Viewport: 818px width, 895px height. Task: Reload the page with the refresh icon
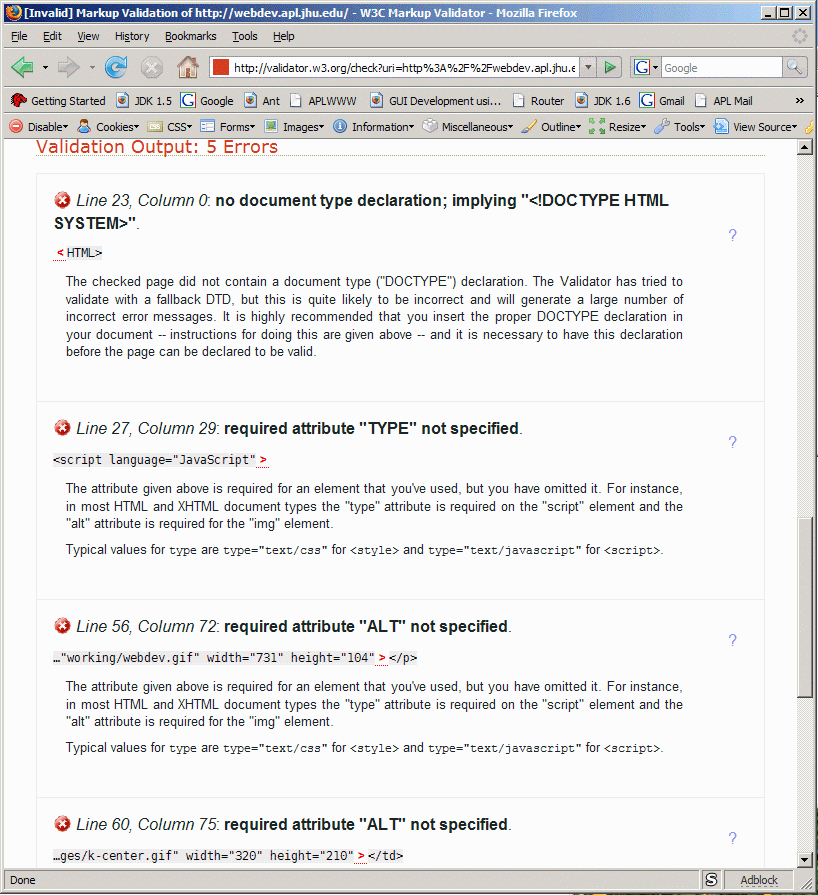pos(116,67)
